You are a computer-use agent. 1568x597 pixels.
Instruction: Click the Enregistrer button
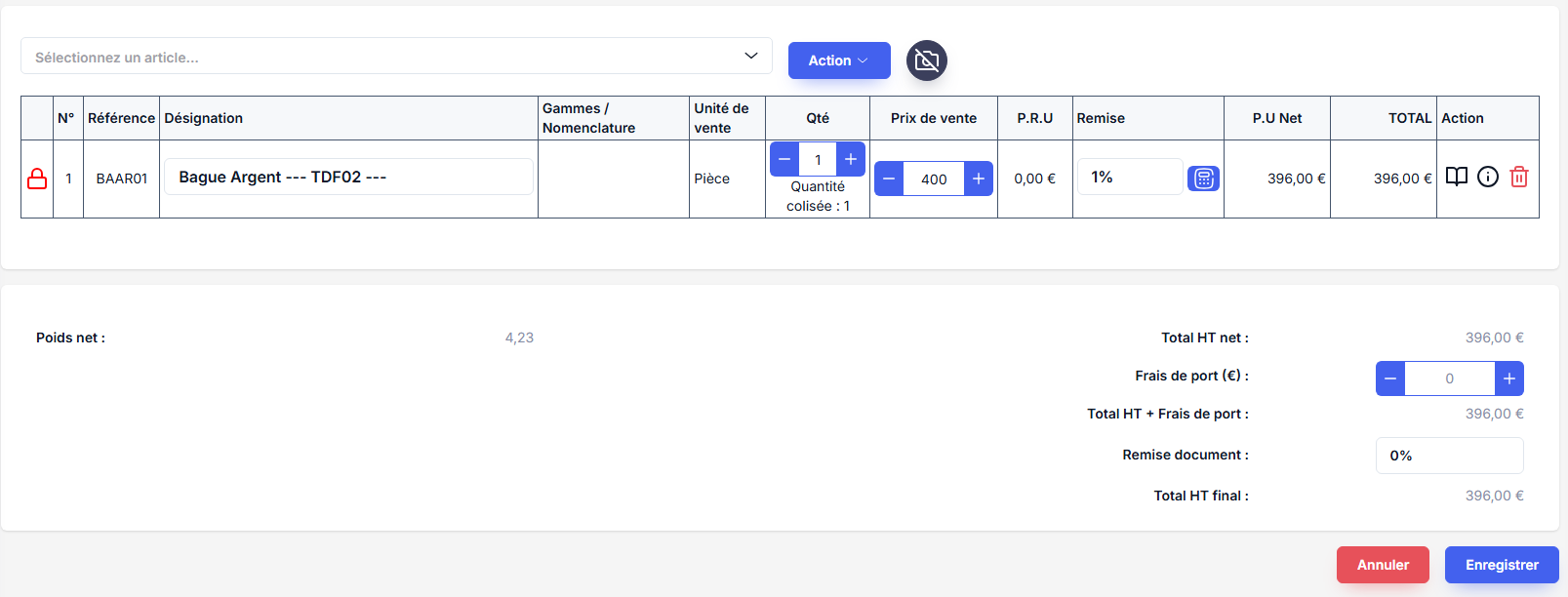(x=1501, y=565)
